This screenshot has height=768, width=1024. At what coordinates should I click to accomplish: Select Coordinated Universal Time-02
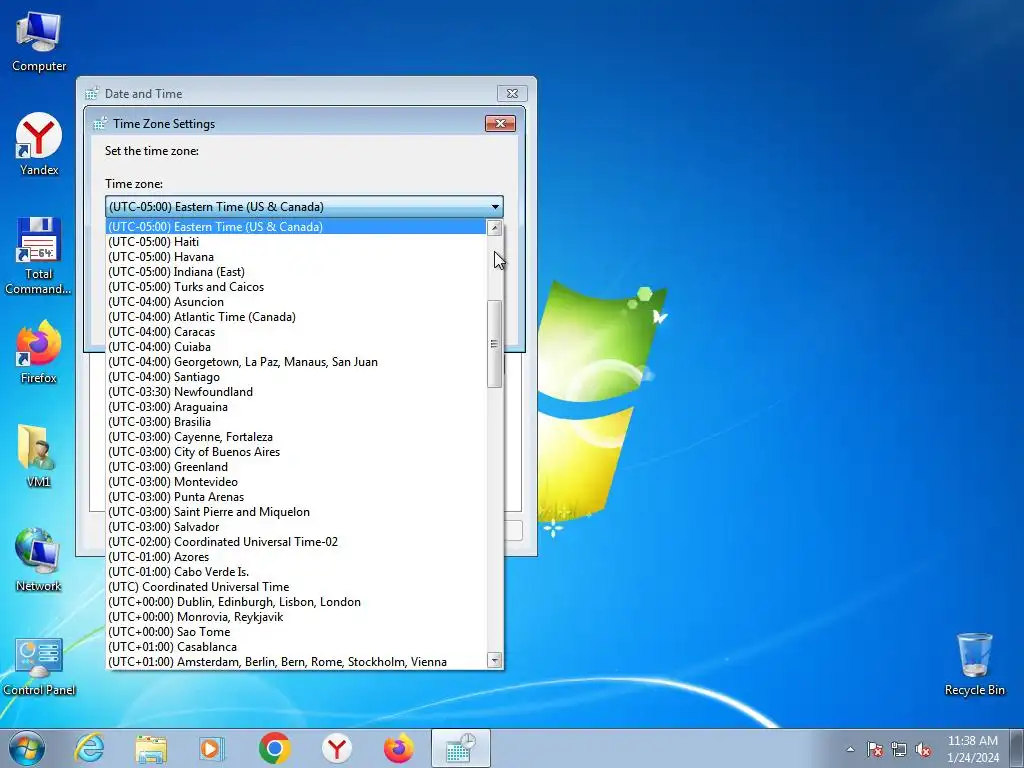296,542
